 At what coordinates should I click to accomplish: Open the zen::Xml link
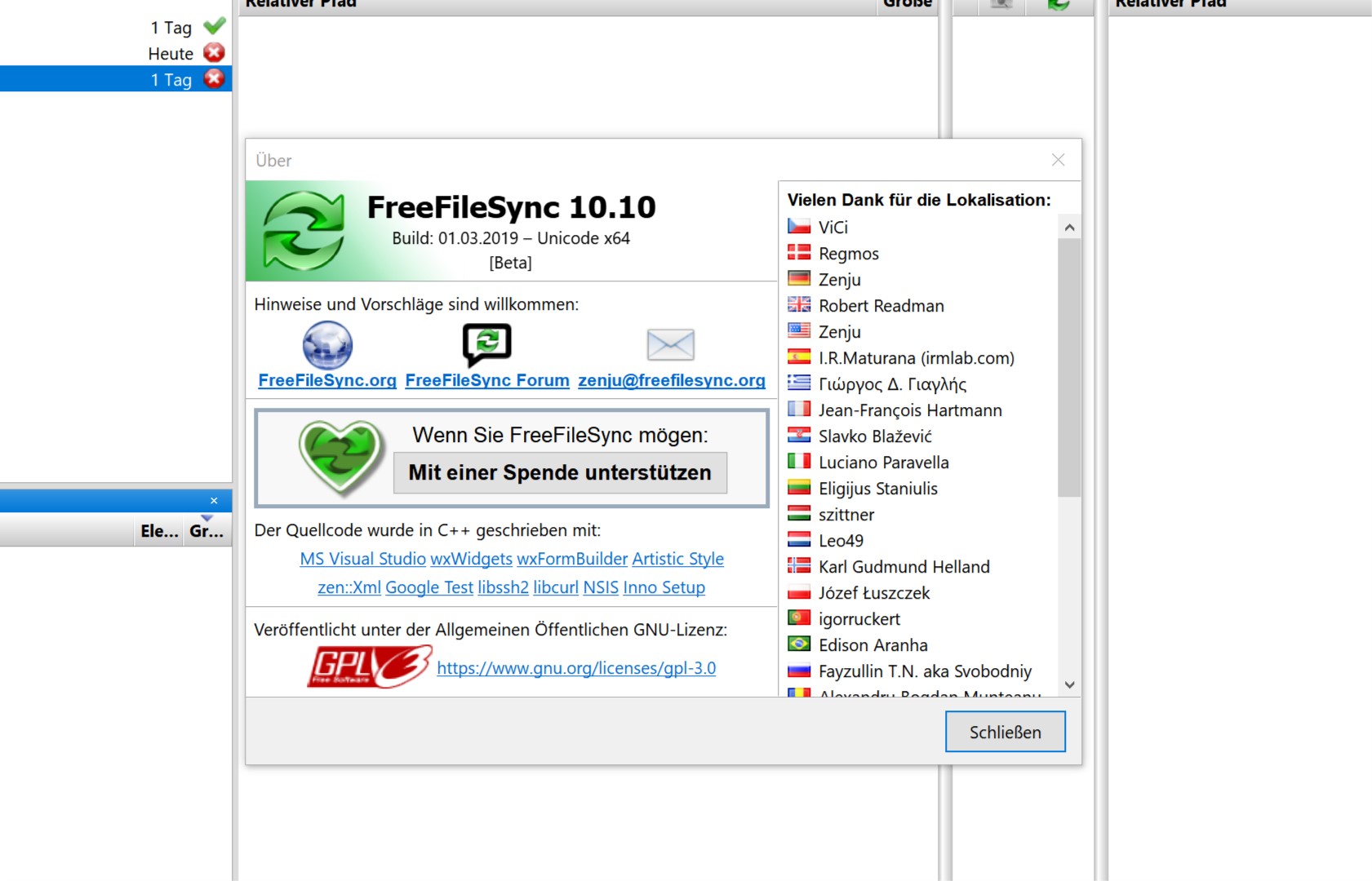(x=349, y=587)
